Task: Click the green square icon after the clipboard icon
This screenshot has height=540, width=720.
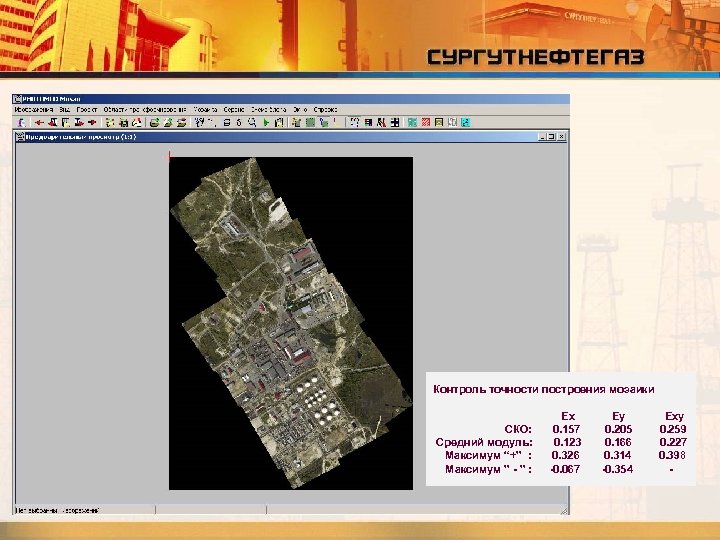Action: click(310, 123)
